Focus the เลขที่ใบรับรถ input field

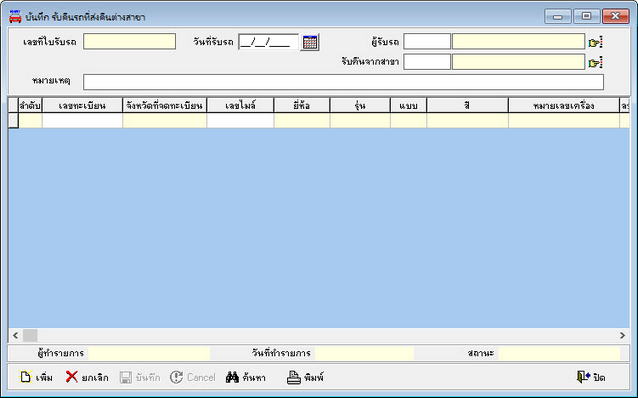pyautogui.click(x=129, y=42)
